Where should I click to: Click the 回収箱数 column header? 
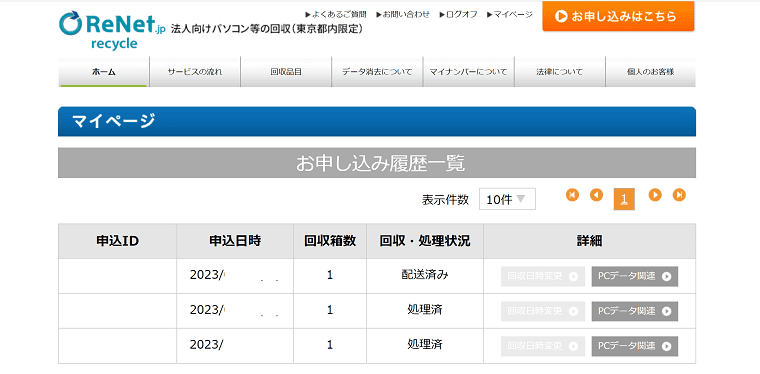[x=330, y=241]
